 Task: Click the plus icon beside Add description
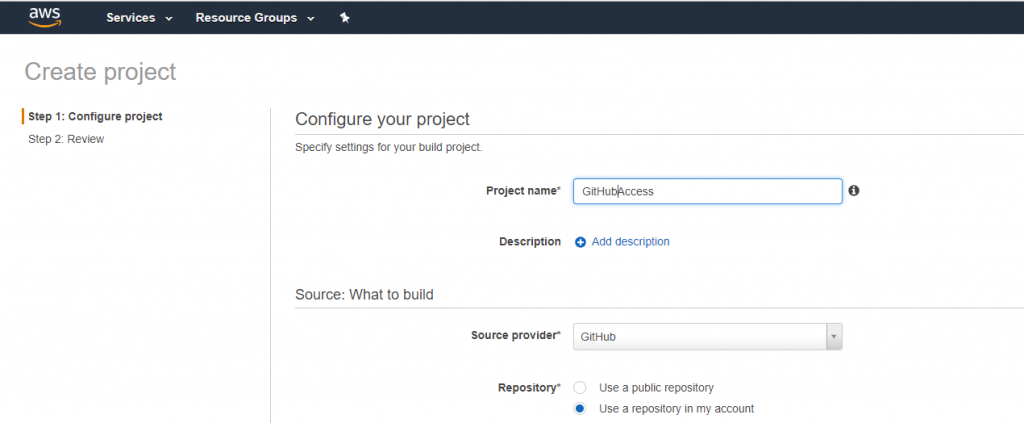[581, 242]
